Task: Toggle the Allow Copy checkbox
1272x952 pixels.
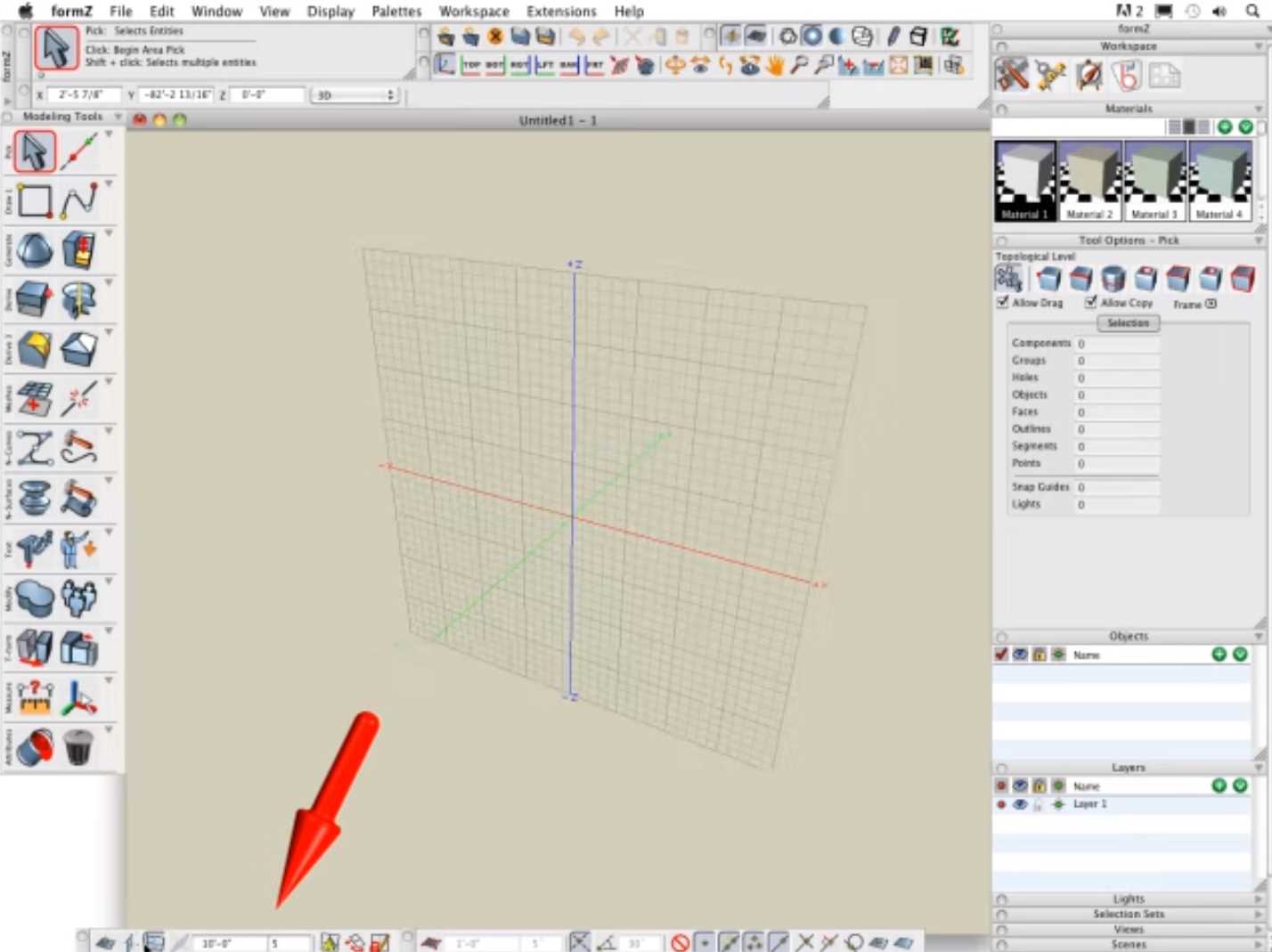Action: [1090, 303]
